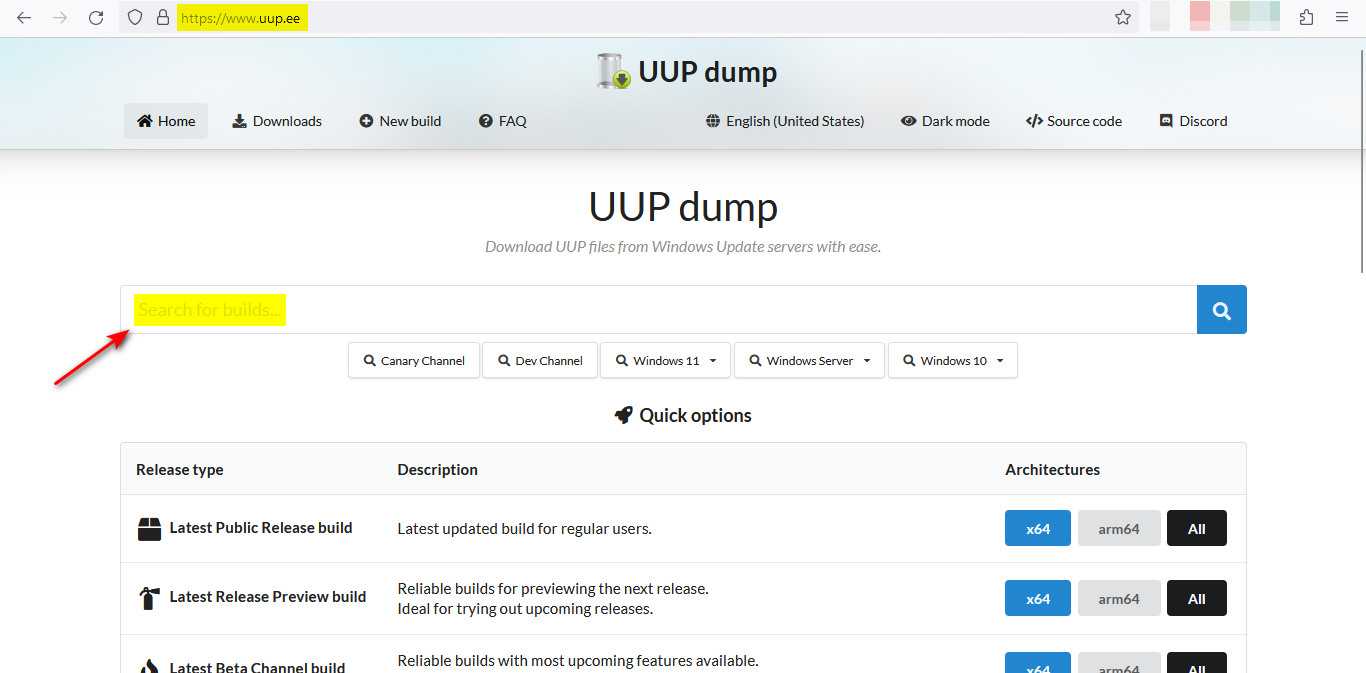Expand the Windows 10 dropdown
The image size is (1366, 673).
953,361
